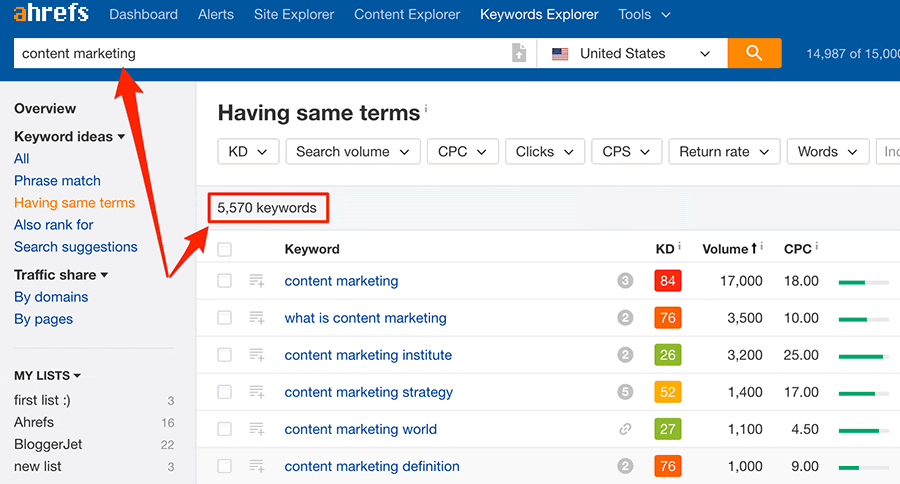Screen dimensions: 900x484
Task: Open 'content marketing strategy' keyword link
Action: click(x=368, y=392)
